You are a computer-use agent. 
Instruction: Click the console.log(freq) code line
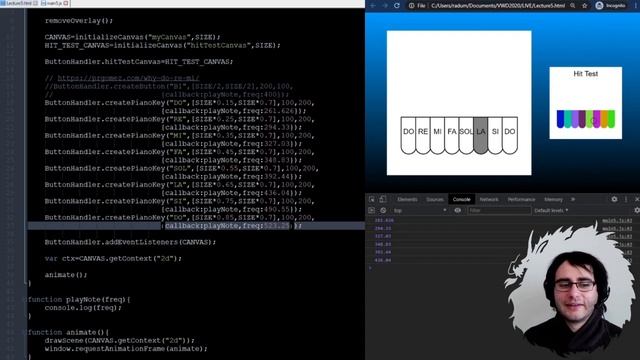pyautogui.click(x=83, y=308)
